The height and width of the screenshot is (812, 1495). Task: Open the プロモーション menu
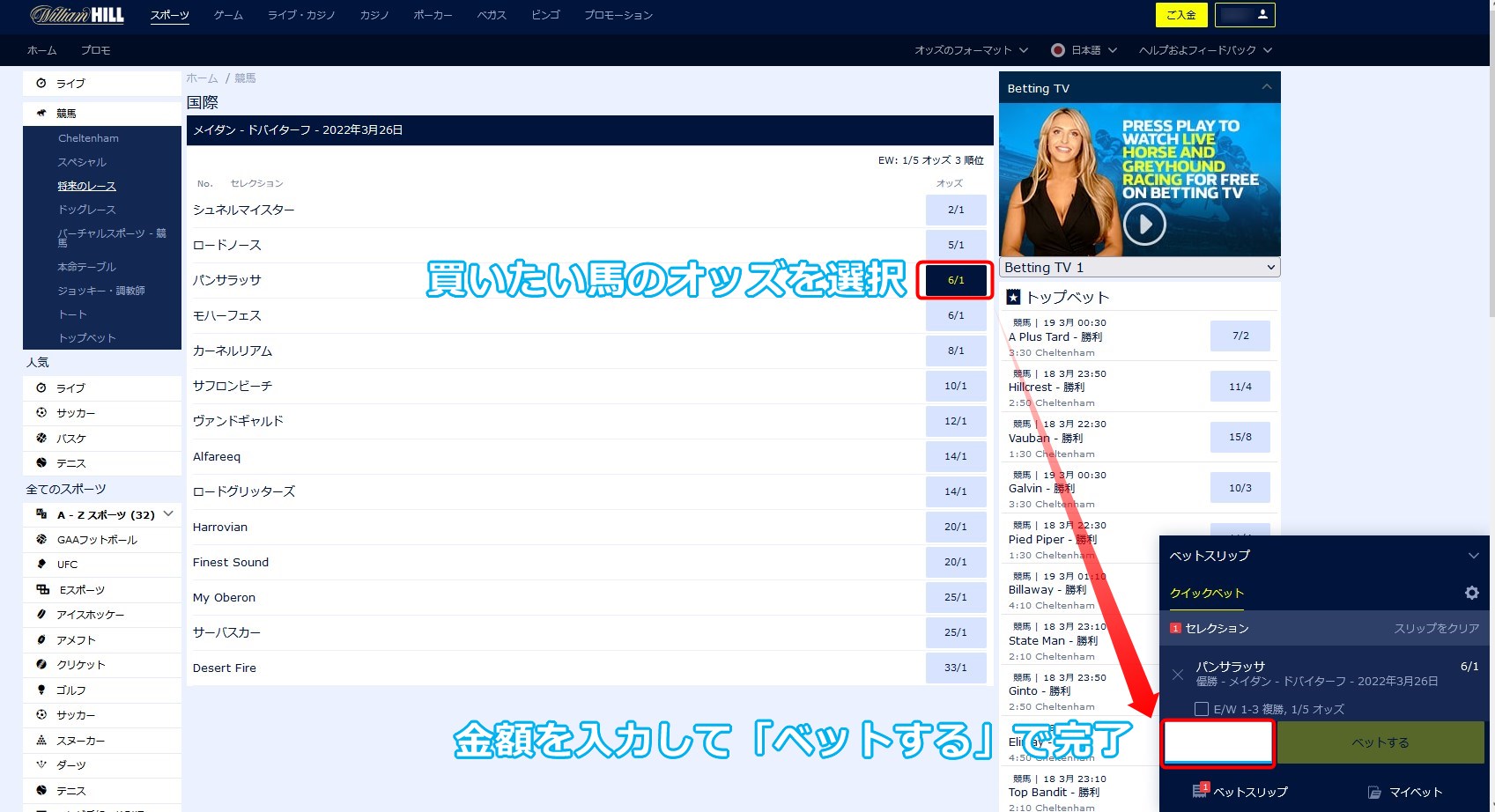pos(618,15)
